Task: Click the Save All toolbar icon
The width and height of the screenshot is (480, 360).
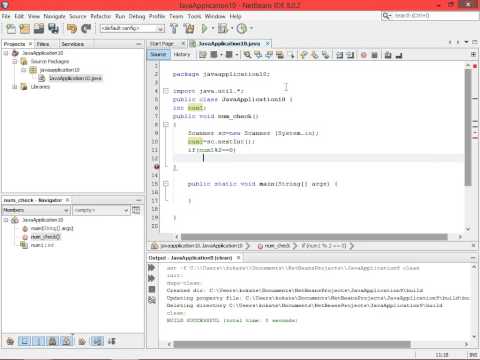Action: pos(53,29)
